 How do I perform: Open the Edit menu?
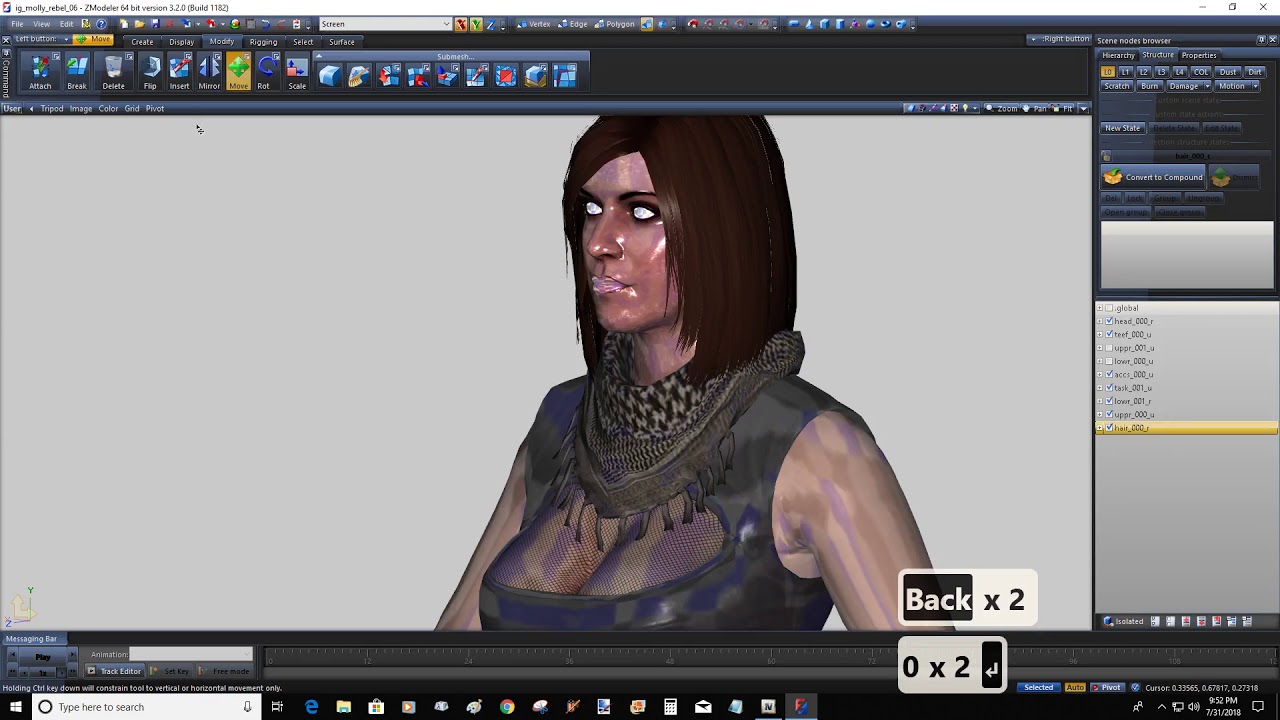pyautogui.click(x=66, y=24)
